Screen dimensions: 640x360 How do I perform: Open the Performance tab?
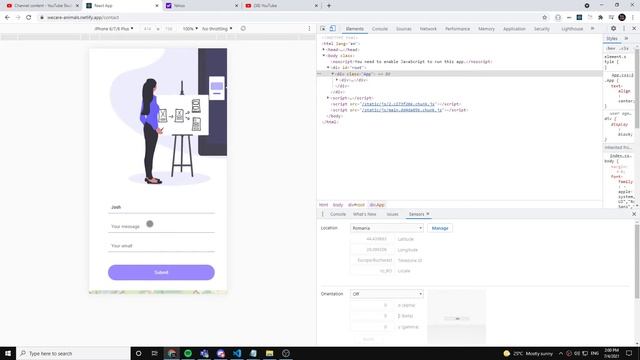pos(457,29)
